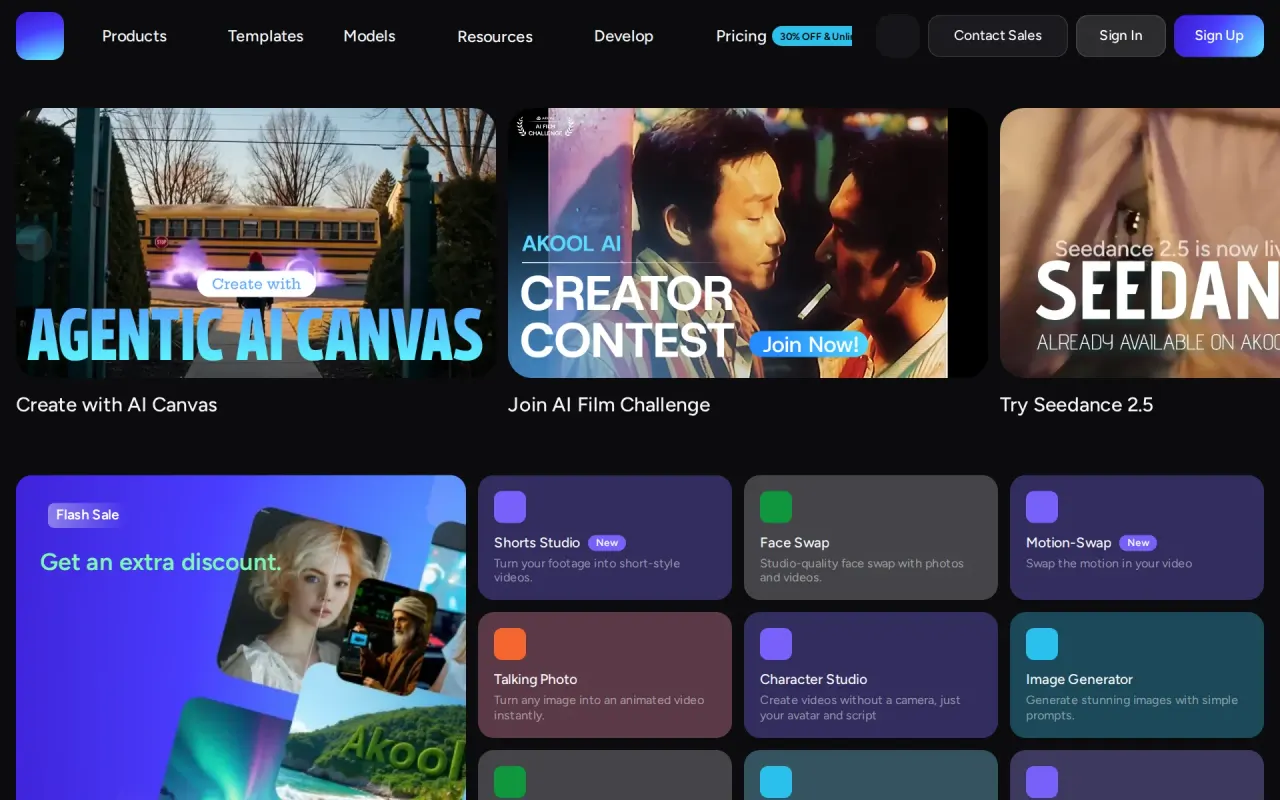Expand the Products dropdown menu

134,36
